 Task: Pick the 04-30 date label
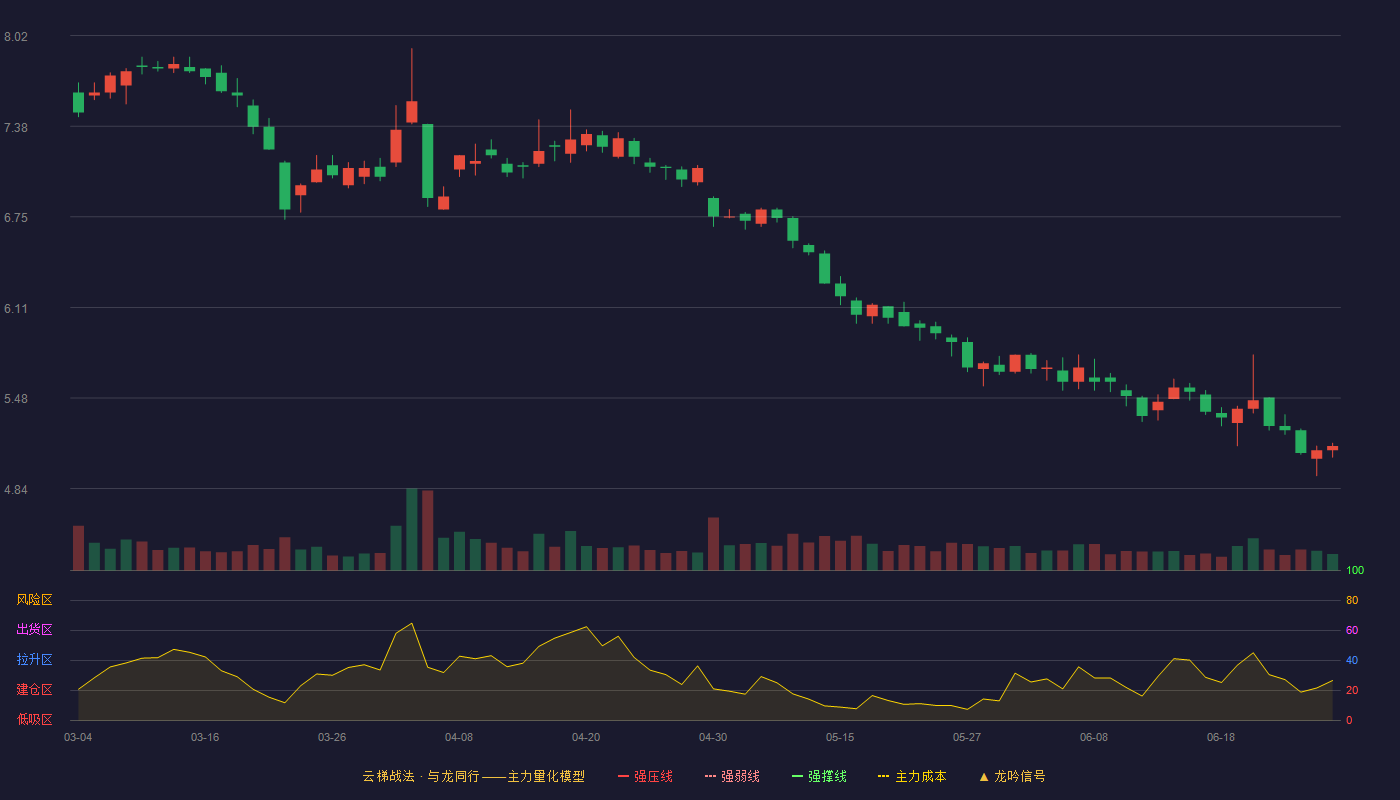[713, 737]
